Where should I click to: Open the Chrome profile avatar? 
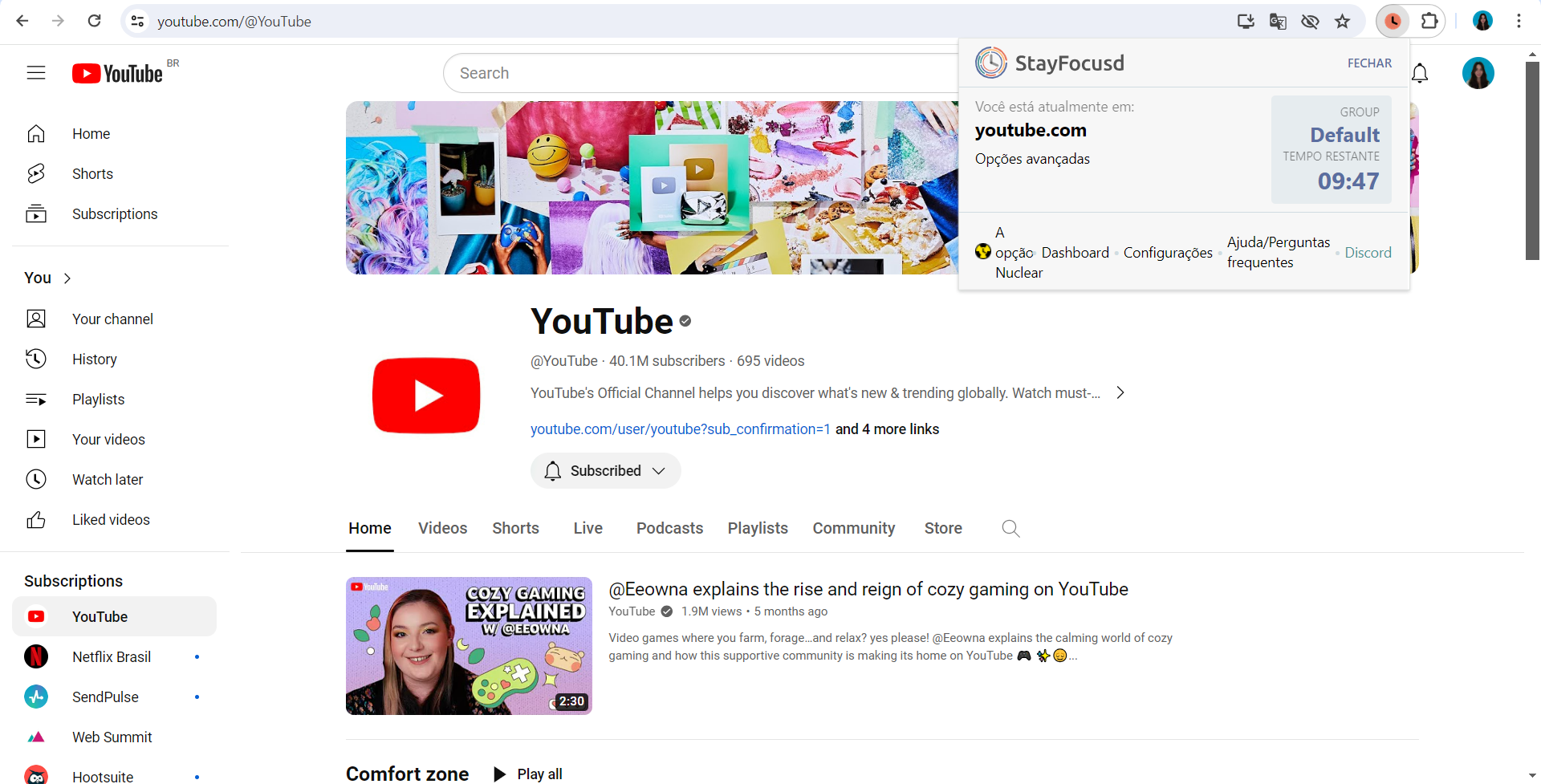click(1482, 21)
